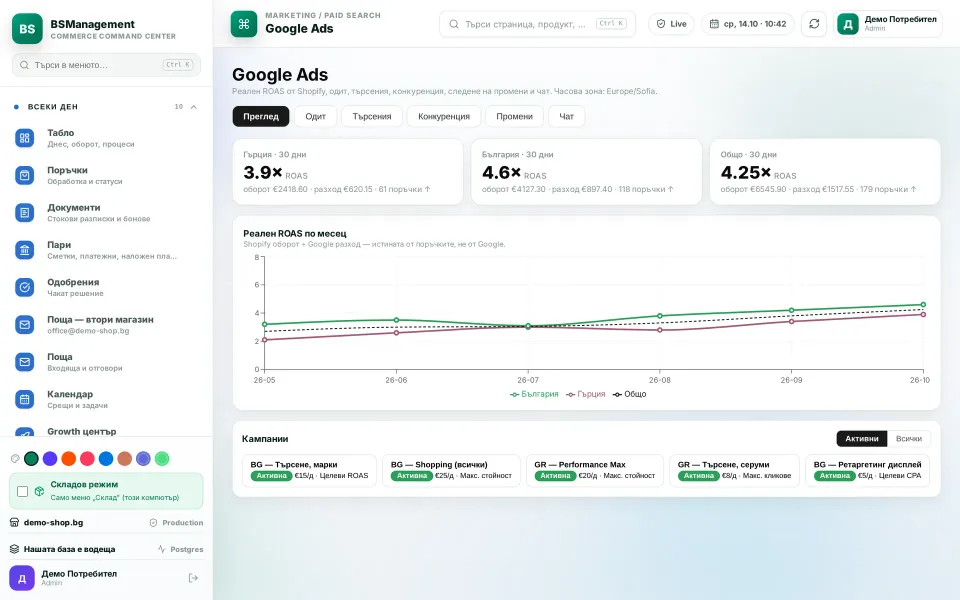
Task: Select the dark green theme swatch
Action: click(x=31, y=459)
